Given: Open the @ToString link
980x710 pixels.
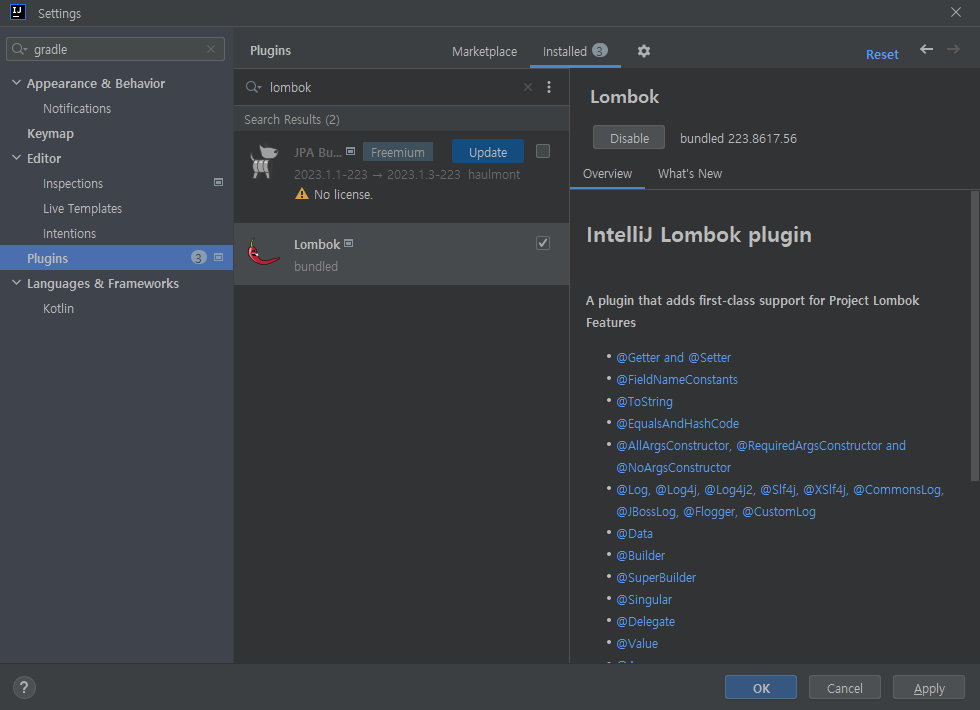Looking at the screenshot, I should [644, 401].
